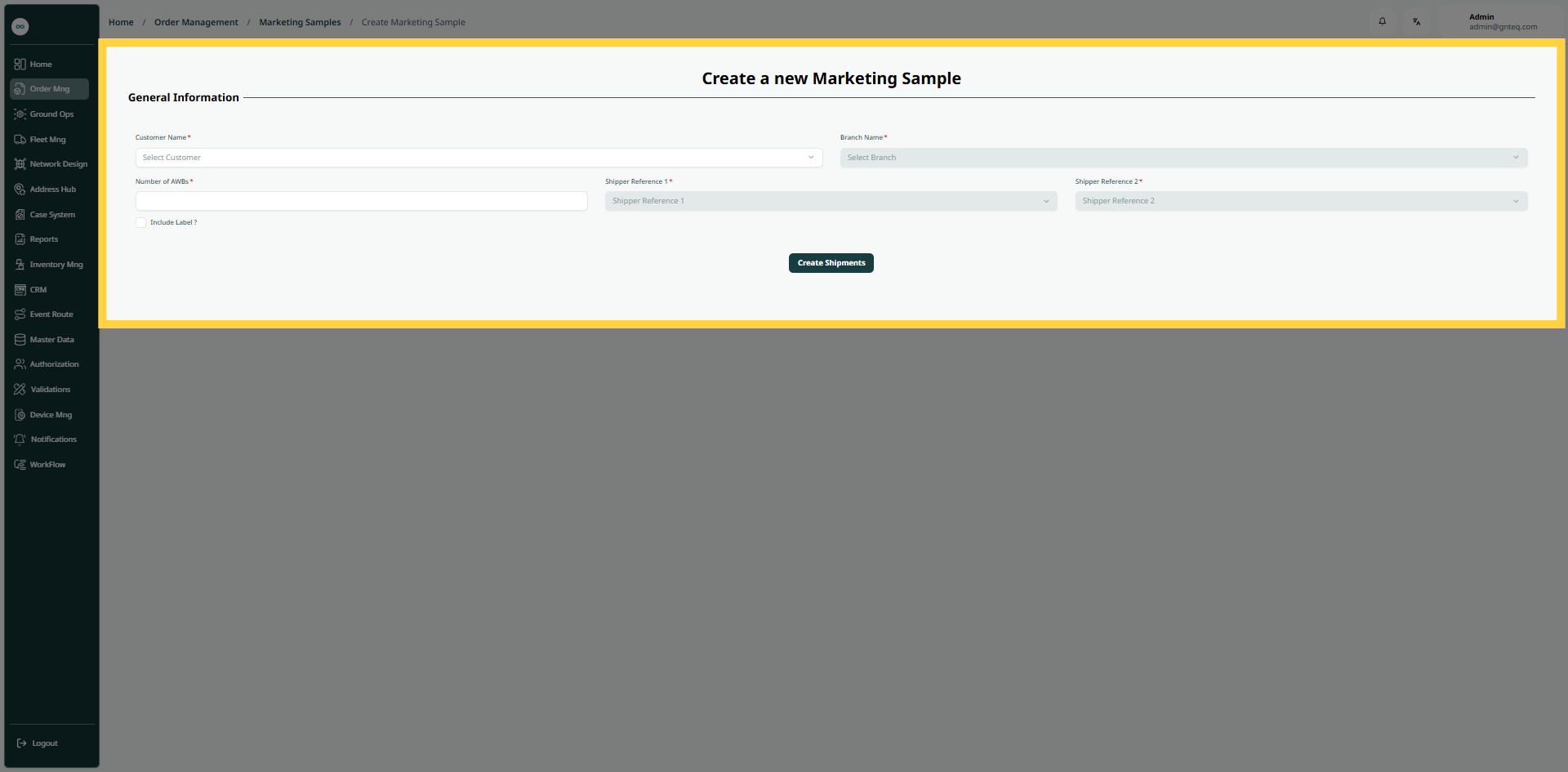
Task: Click the Notifications bell icon in sidebar
Action: 20,440
